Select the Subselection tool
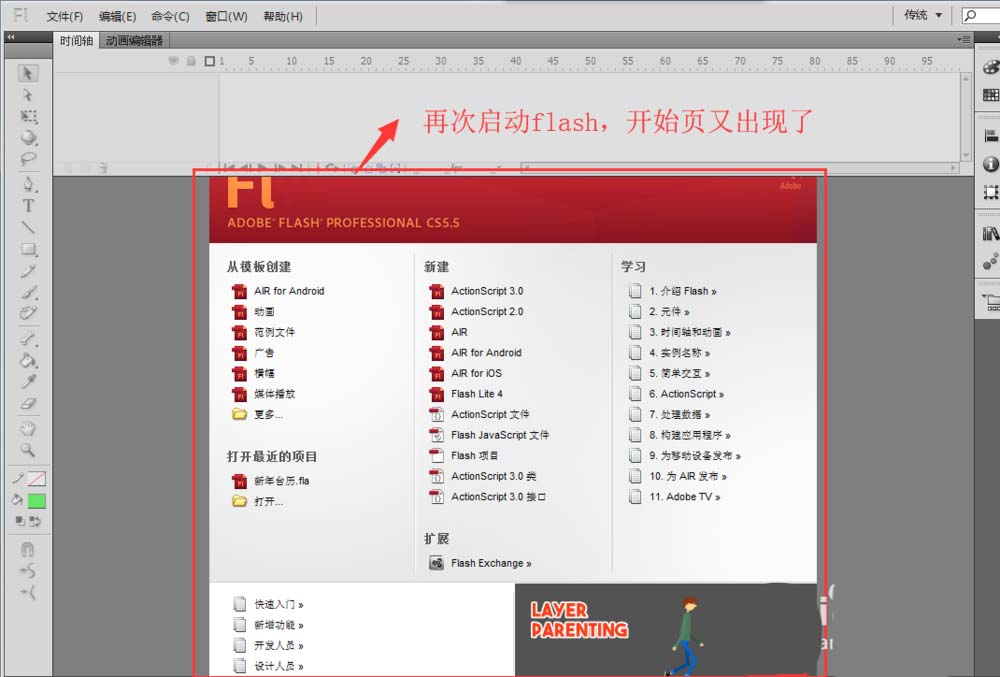Image resolution: width=1000 pixels, height=677 pixels. pos(27,95)
